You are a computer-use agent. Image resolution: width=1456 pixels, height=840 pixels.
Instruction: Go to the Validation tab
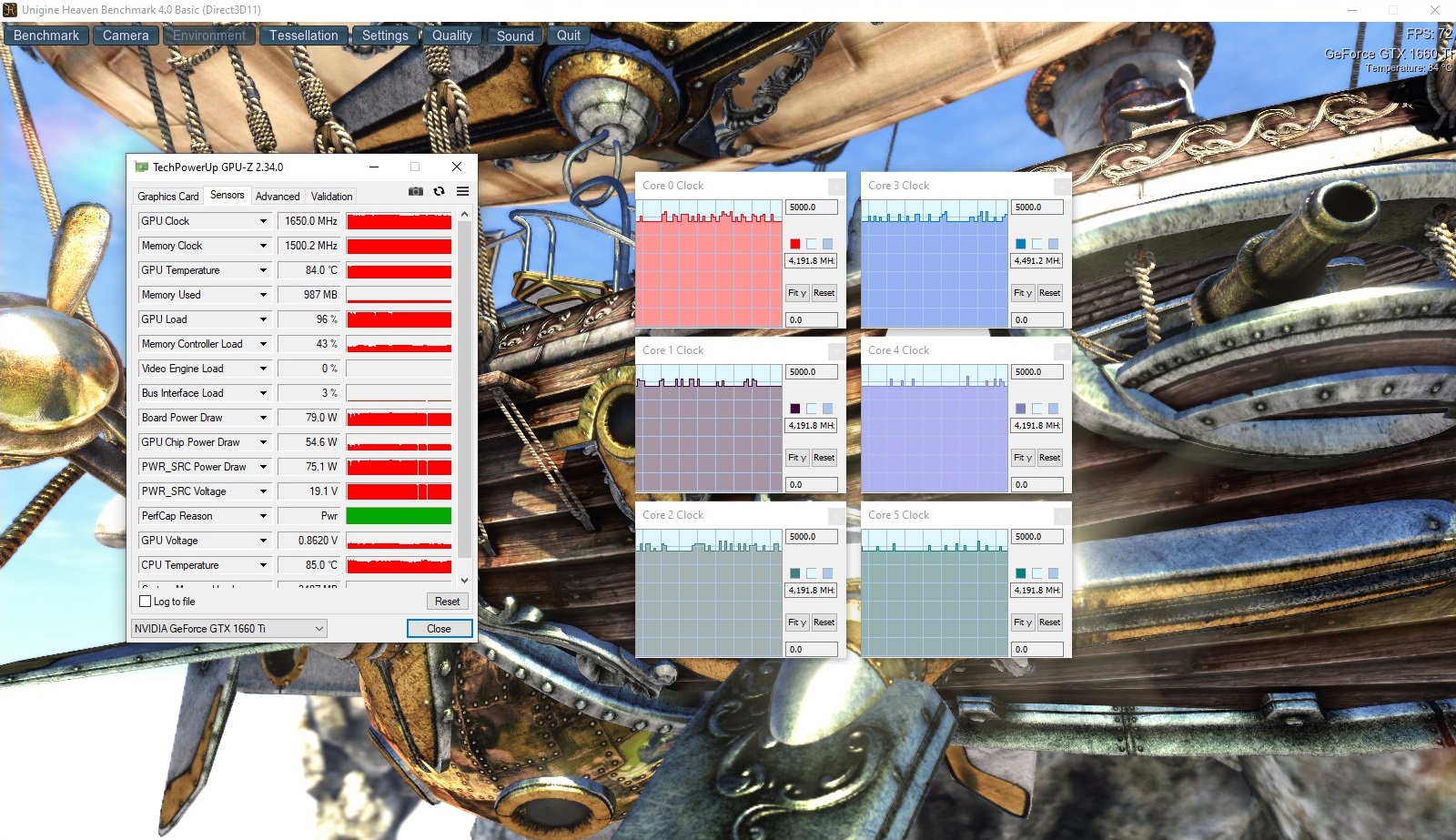331,197
